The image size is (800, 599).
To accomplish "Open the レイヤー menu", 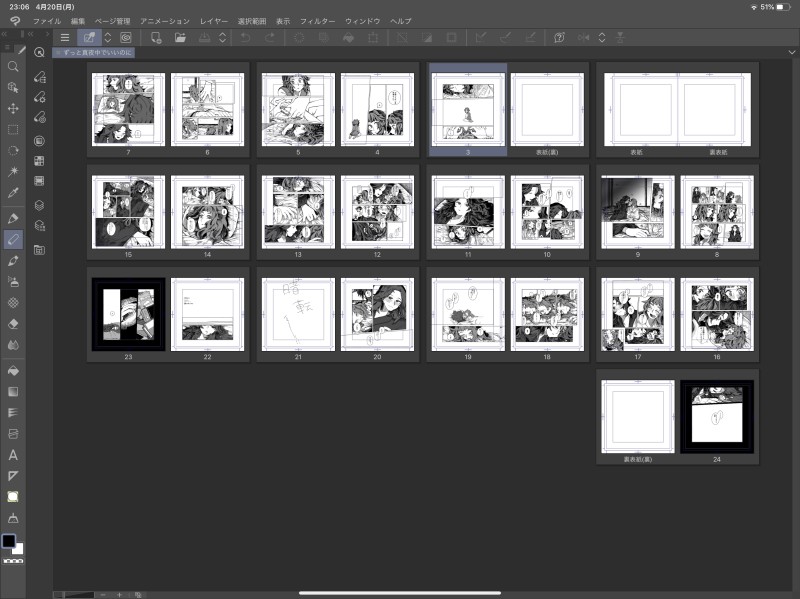I will click(x=214, y=21).
